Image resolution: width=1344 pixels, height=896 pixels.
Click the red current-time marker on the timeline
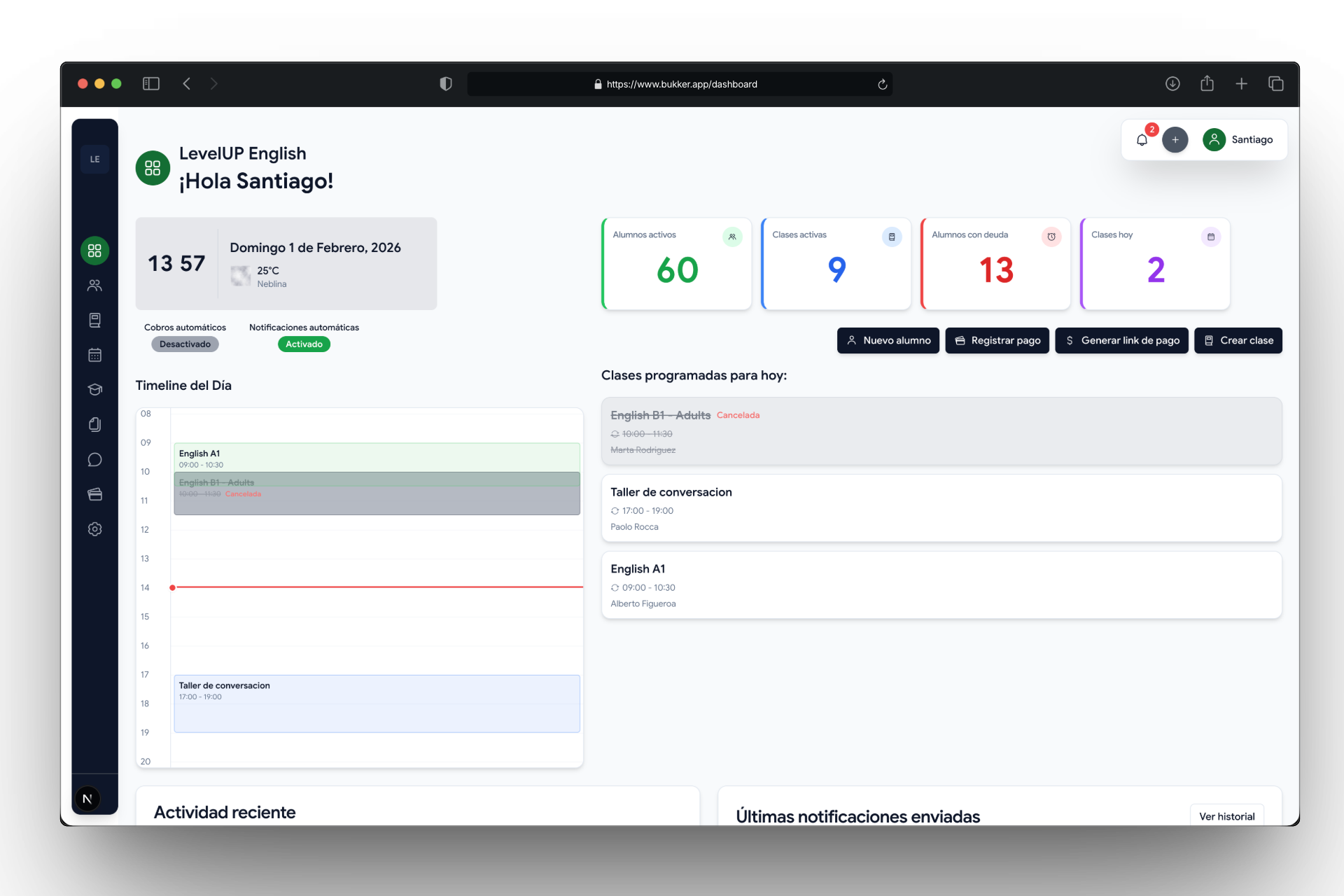[x=172, y=588]
